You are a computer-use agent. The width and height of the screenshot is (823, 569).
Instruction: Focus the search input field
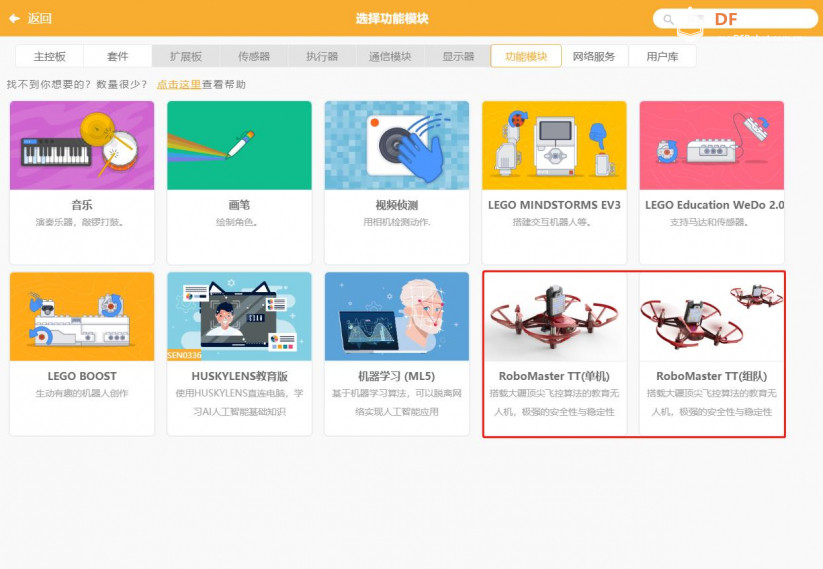click(735, 19)
